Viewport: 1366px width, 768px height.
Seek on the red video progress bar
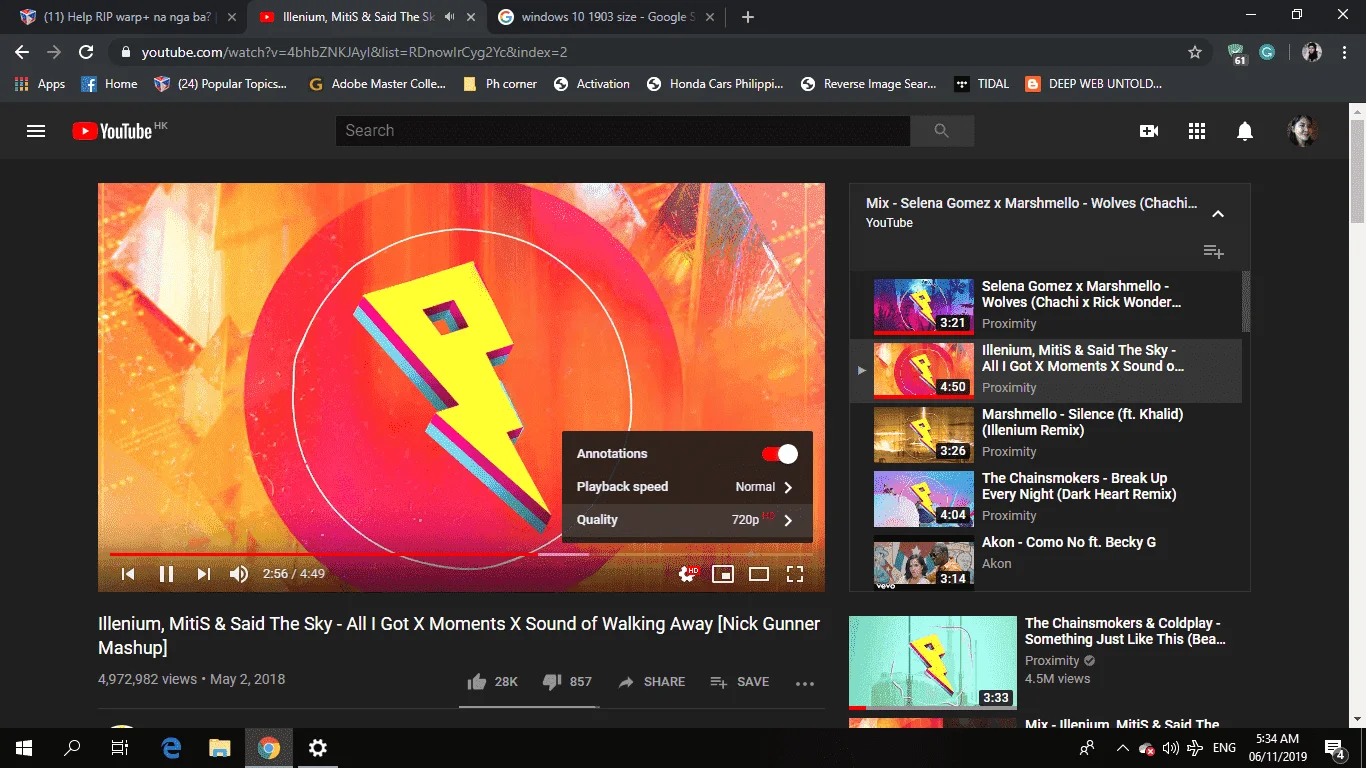tap(461, 554)
